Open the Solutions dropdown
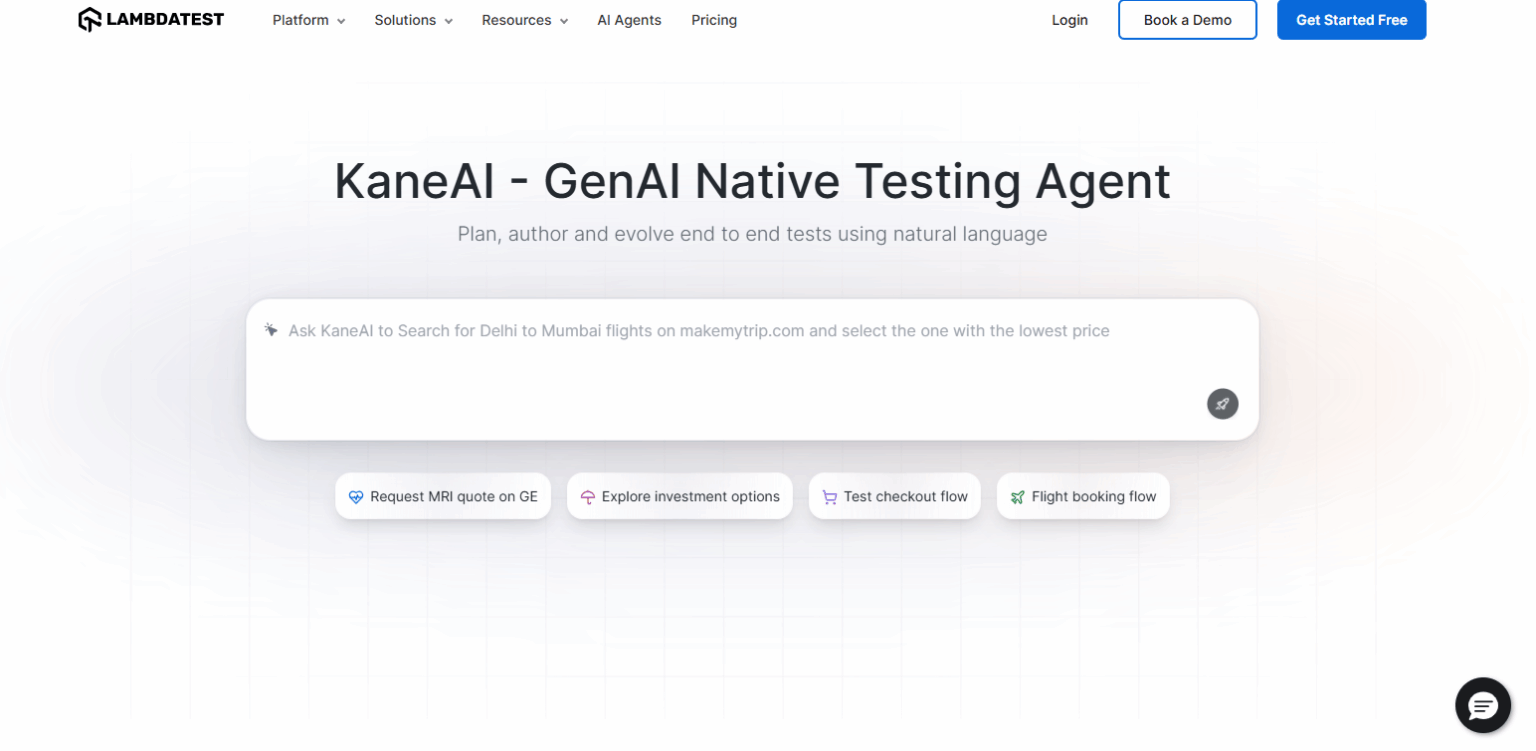Screen dimensions: 1536x751 [x=412, y=20]
